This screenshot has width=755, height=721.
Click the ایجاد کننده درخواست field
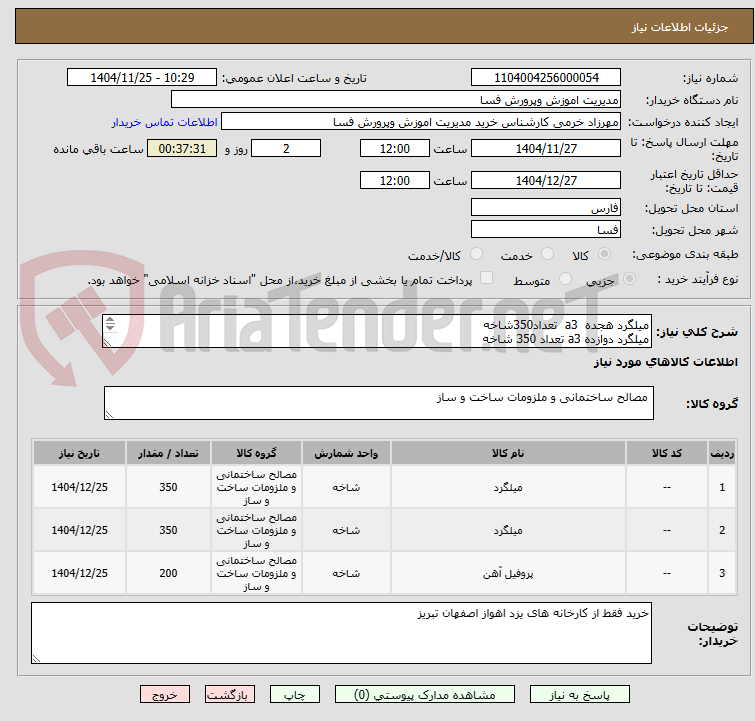pyautogui.click(x=421, y=122)
